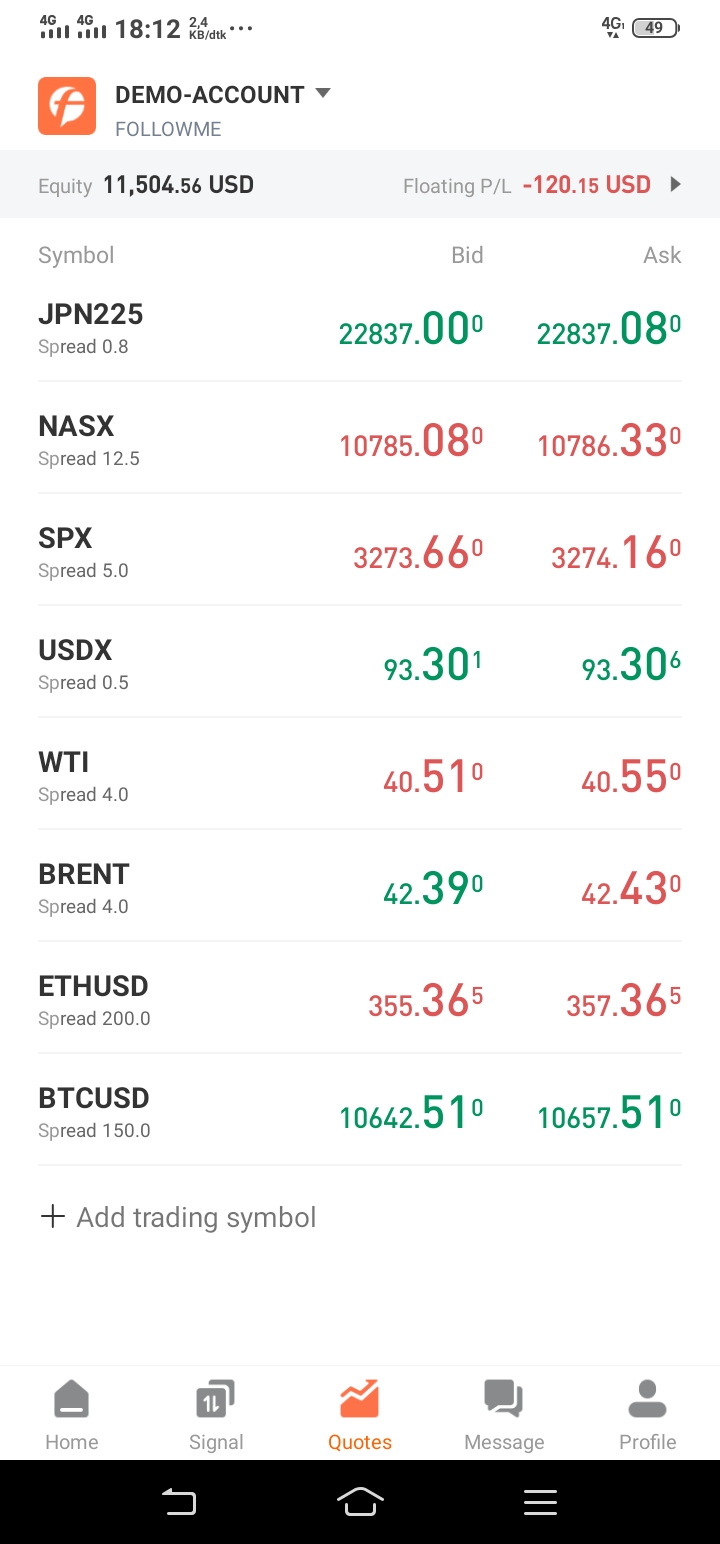Open the USDX symbol row
This screenshot has height=1544, width=720.
click(x=360, y=664)
